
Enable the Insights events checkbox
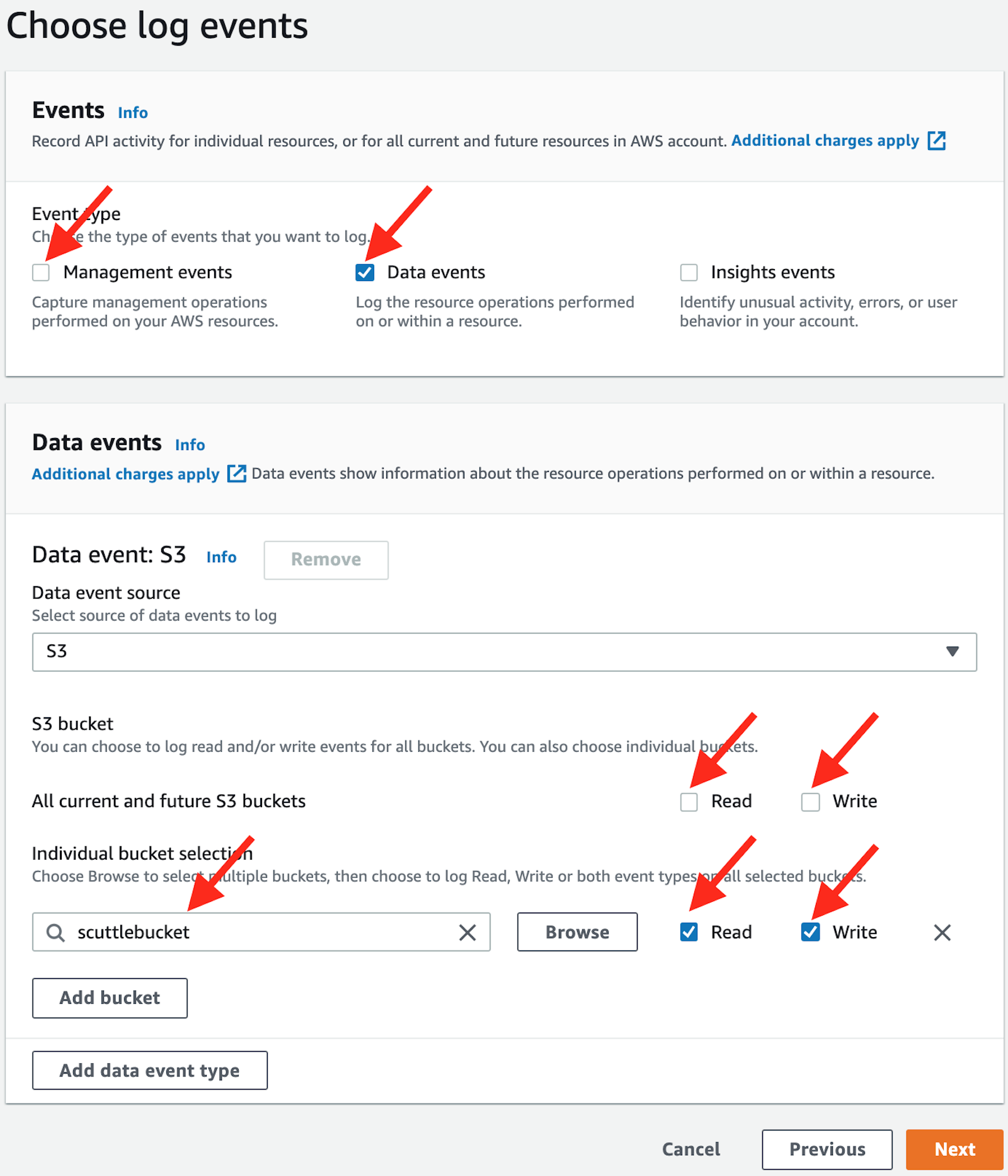pyautogui.click(x=689, y=272)
